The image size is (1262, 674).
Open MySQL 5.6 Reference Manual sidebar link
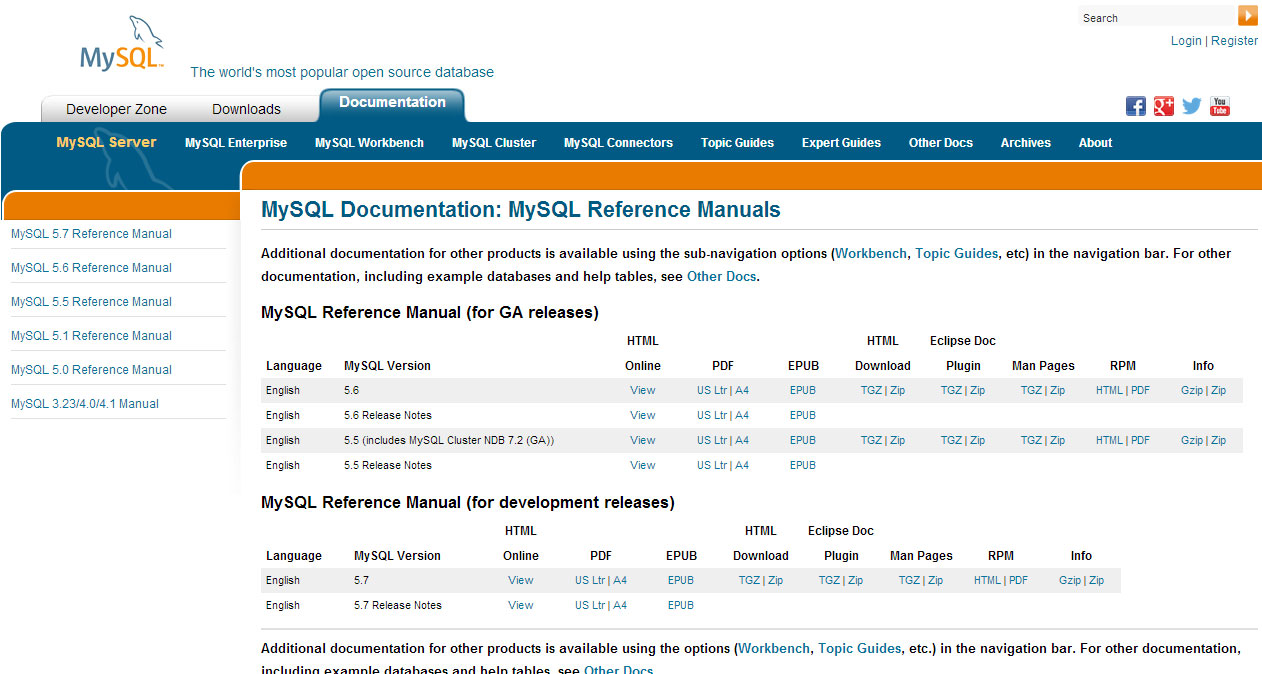[91, 268]
